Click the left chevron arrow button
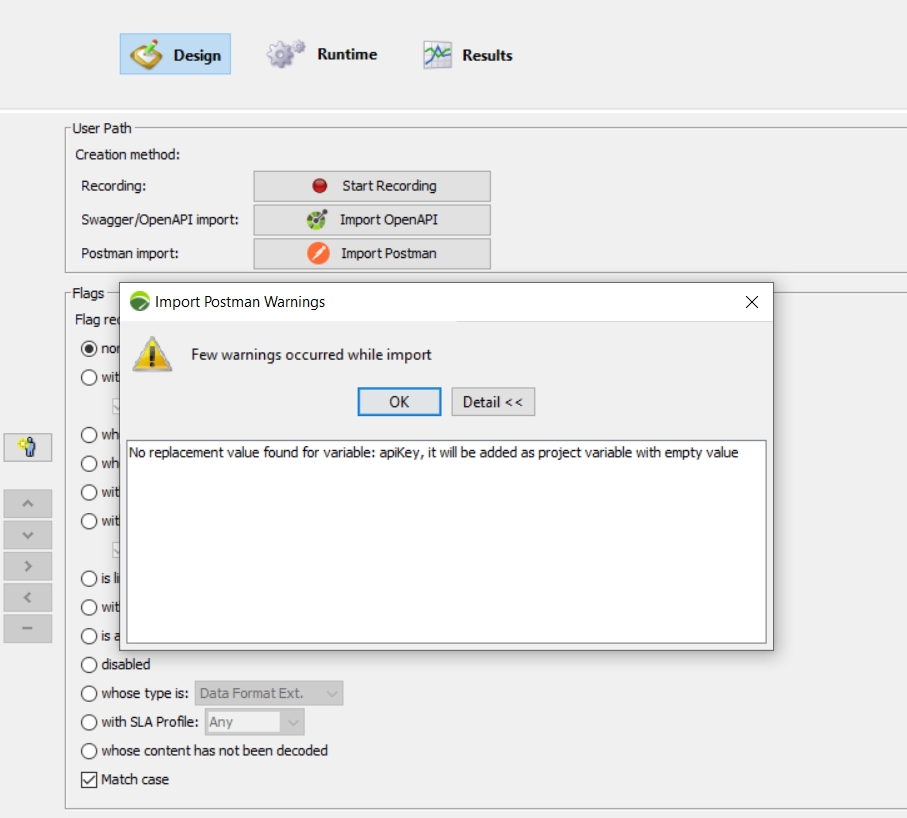The width and height of the screenshot is (907, 818). coord(28,598)
